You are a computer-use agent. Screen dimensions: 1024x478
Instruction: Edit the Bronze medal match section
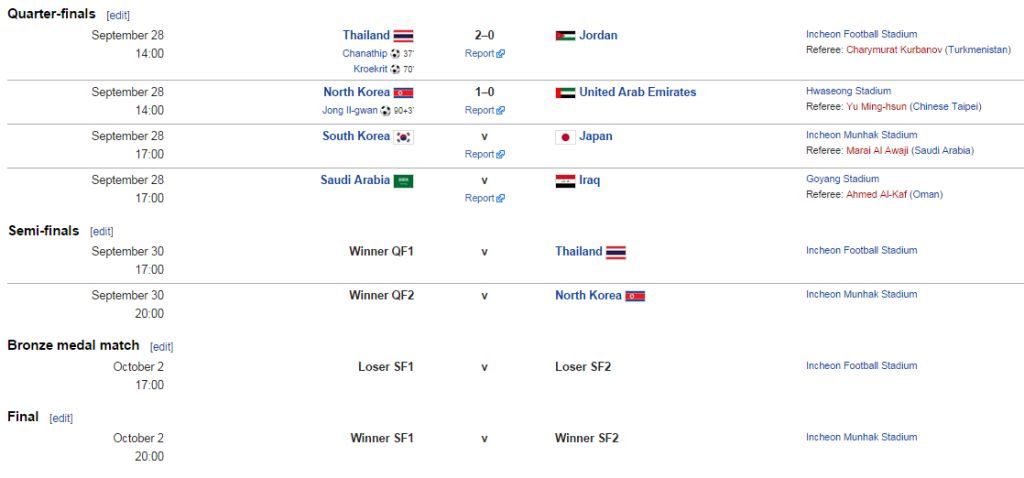(x=161, y=347)
